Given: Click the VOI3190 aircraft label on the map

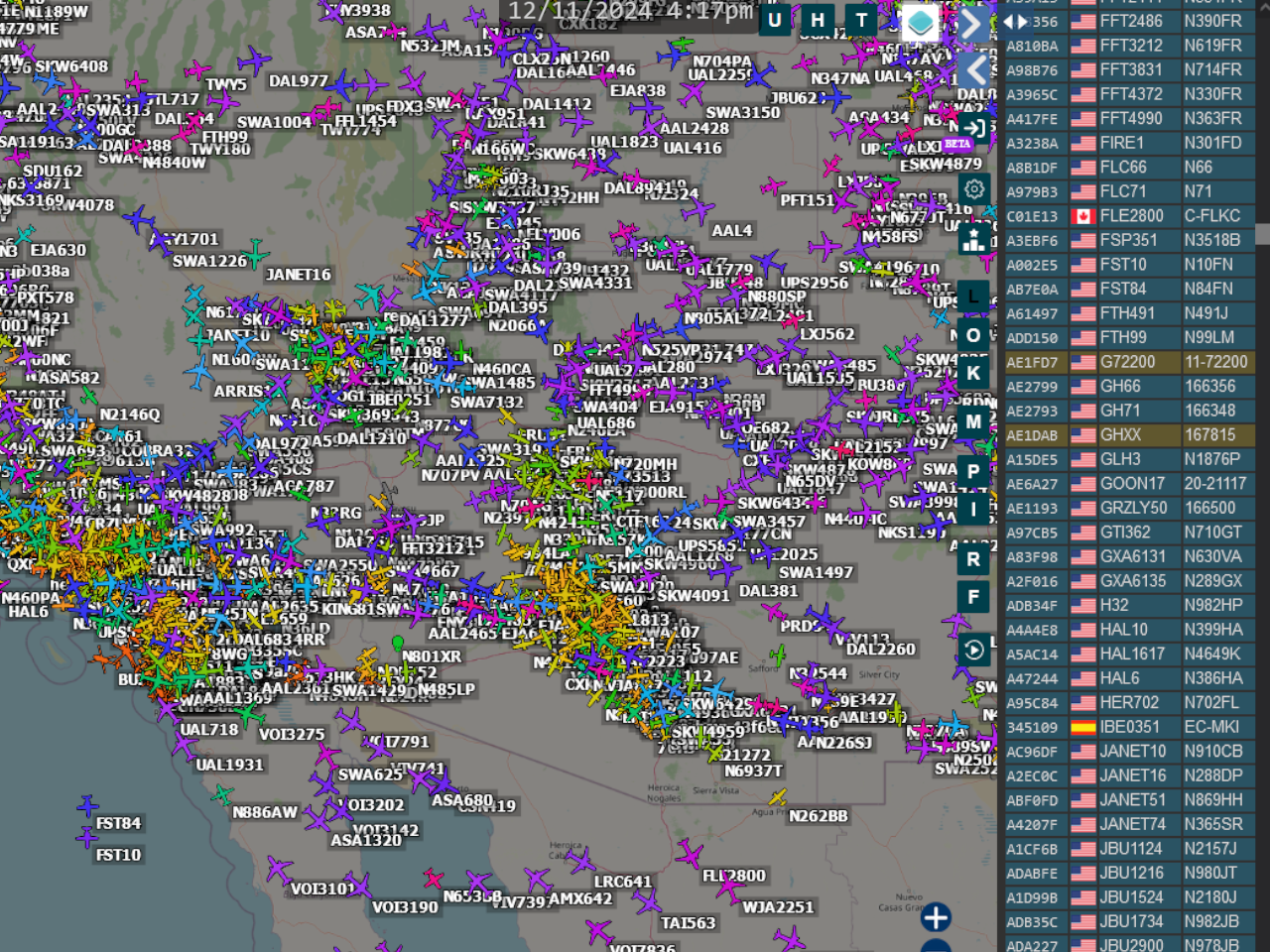Looking at the screenshot, I should click(405, 907).
